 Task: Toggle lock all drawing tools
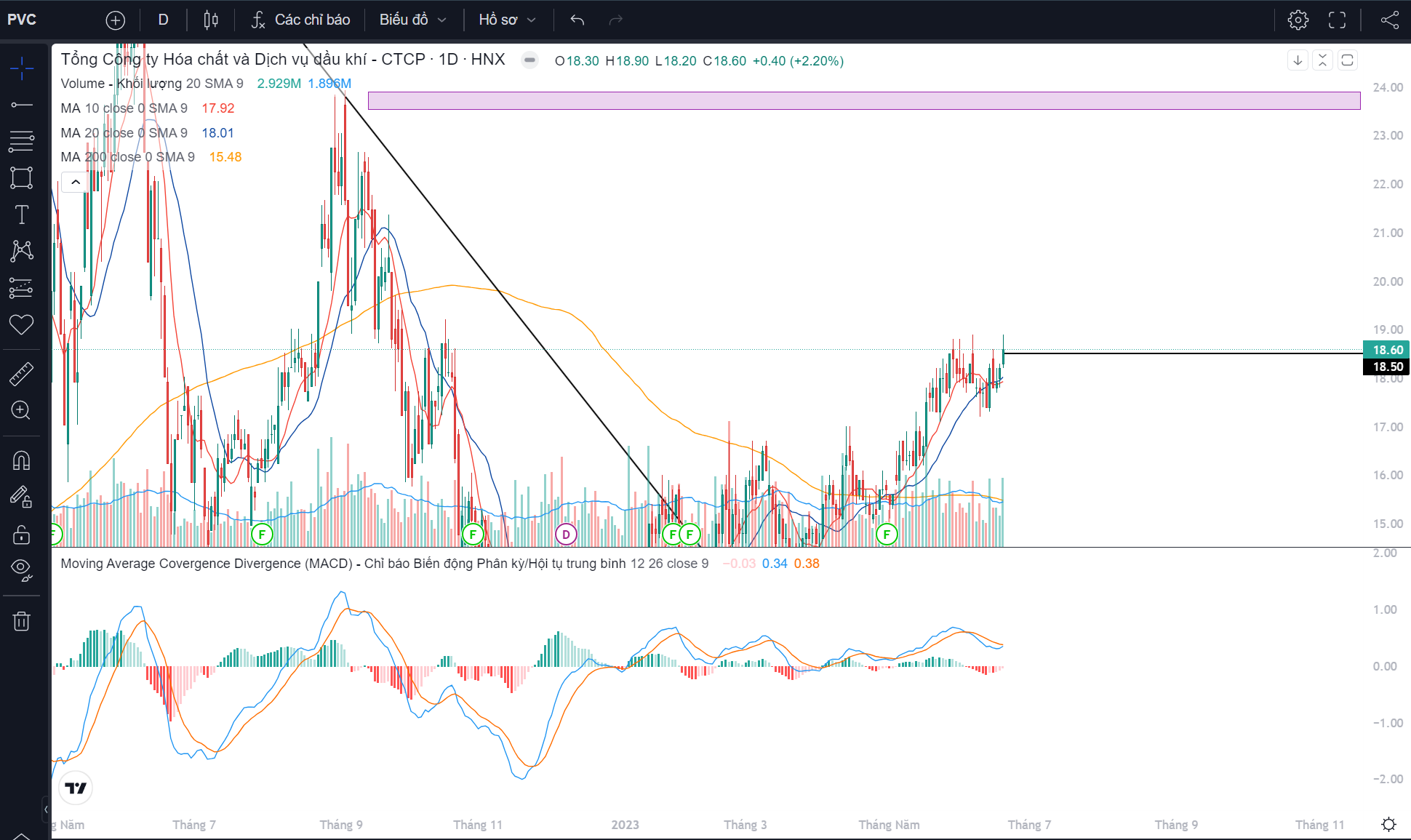22,535
